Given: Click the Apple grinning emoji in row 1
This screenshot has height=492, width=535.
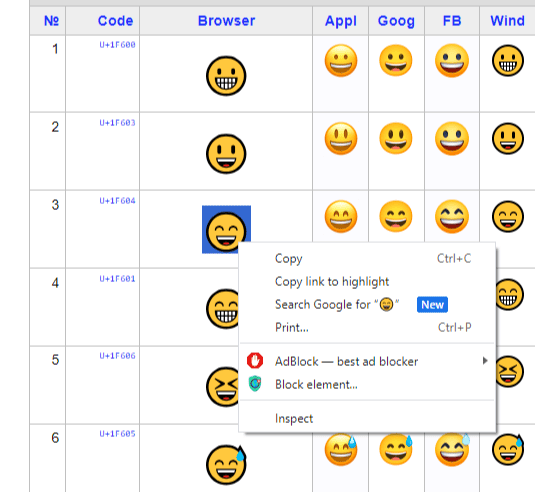Looking at the screenshot, I should tap(341, 61).
